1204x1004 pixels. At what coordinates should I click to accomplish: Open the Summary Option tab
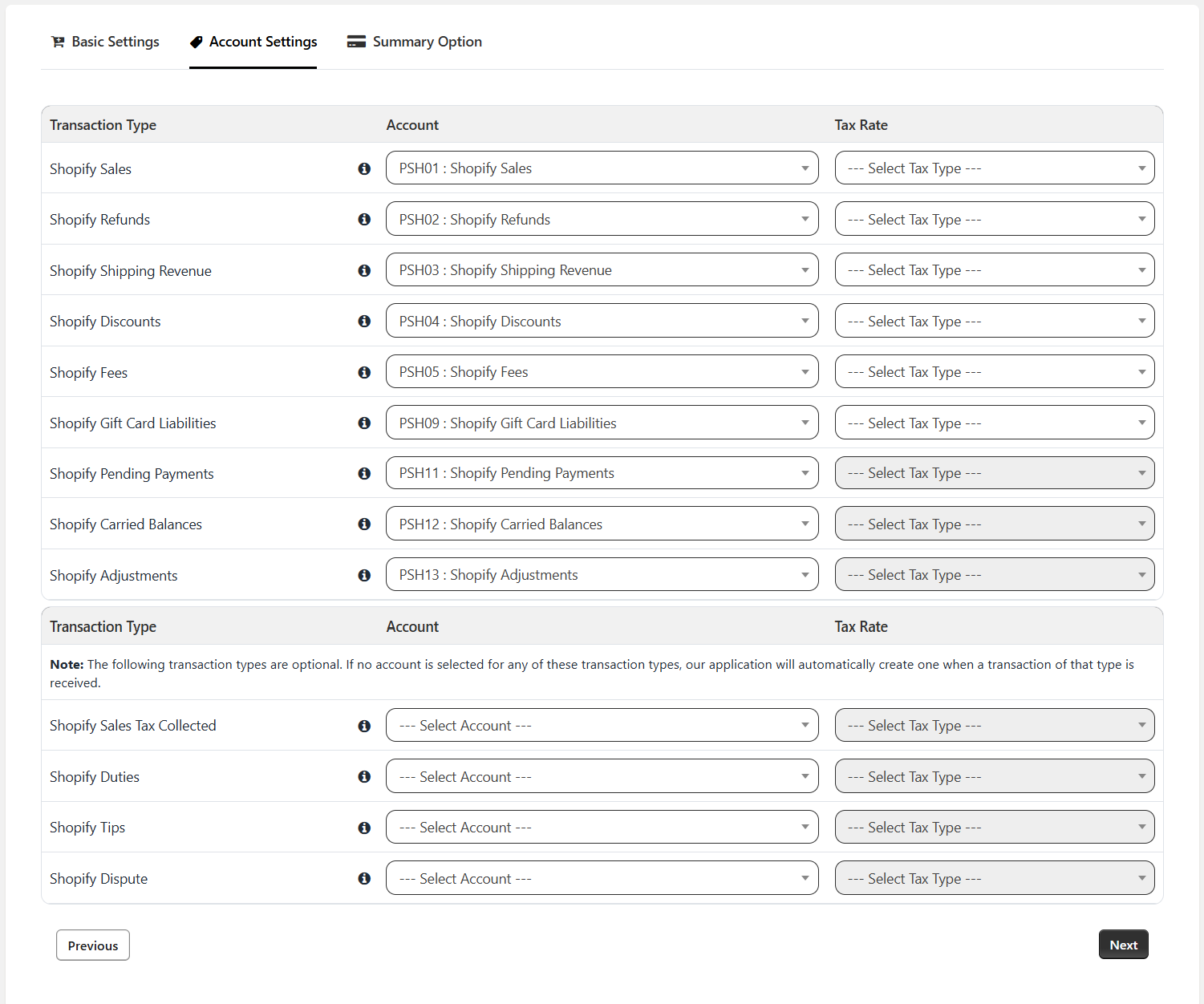(415, 42)
